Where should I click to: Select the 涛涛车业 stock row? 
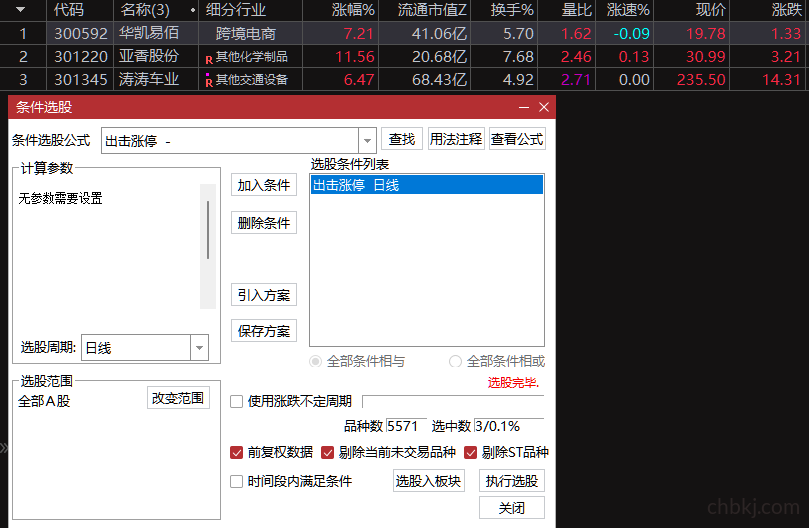click(x=404, y=79)
